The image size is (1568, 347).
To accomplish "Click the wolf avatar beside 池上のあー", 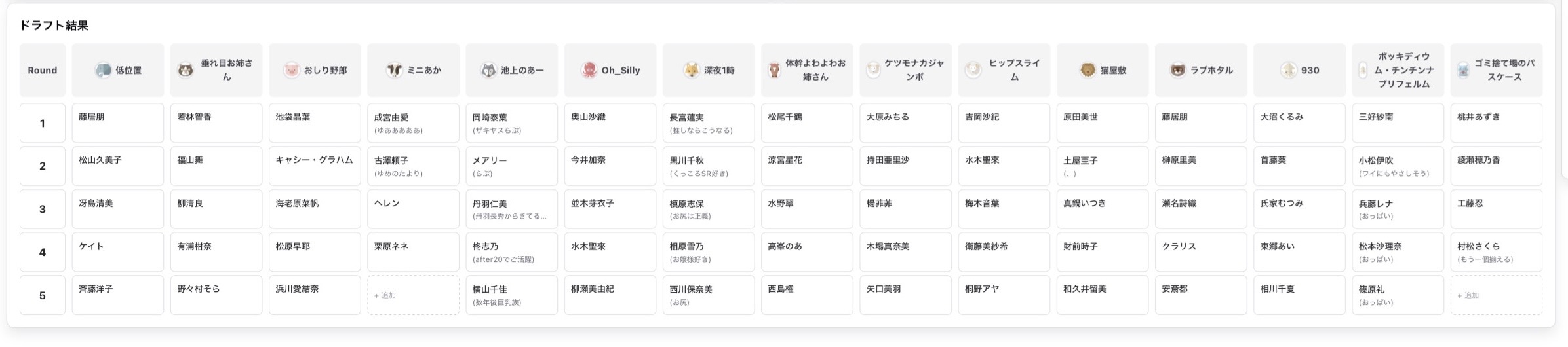I will click(x=488, y=70).
